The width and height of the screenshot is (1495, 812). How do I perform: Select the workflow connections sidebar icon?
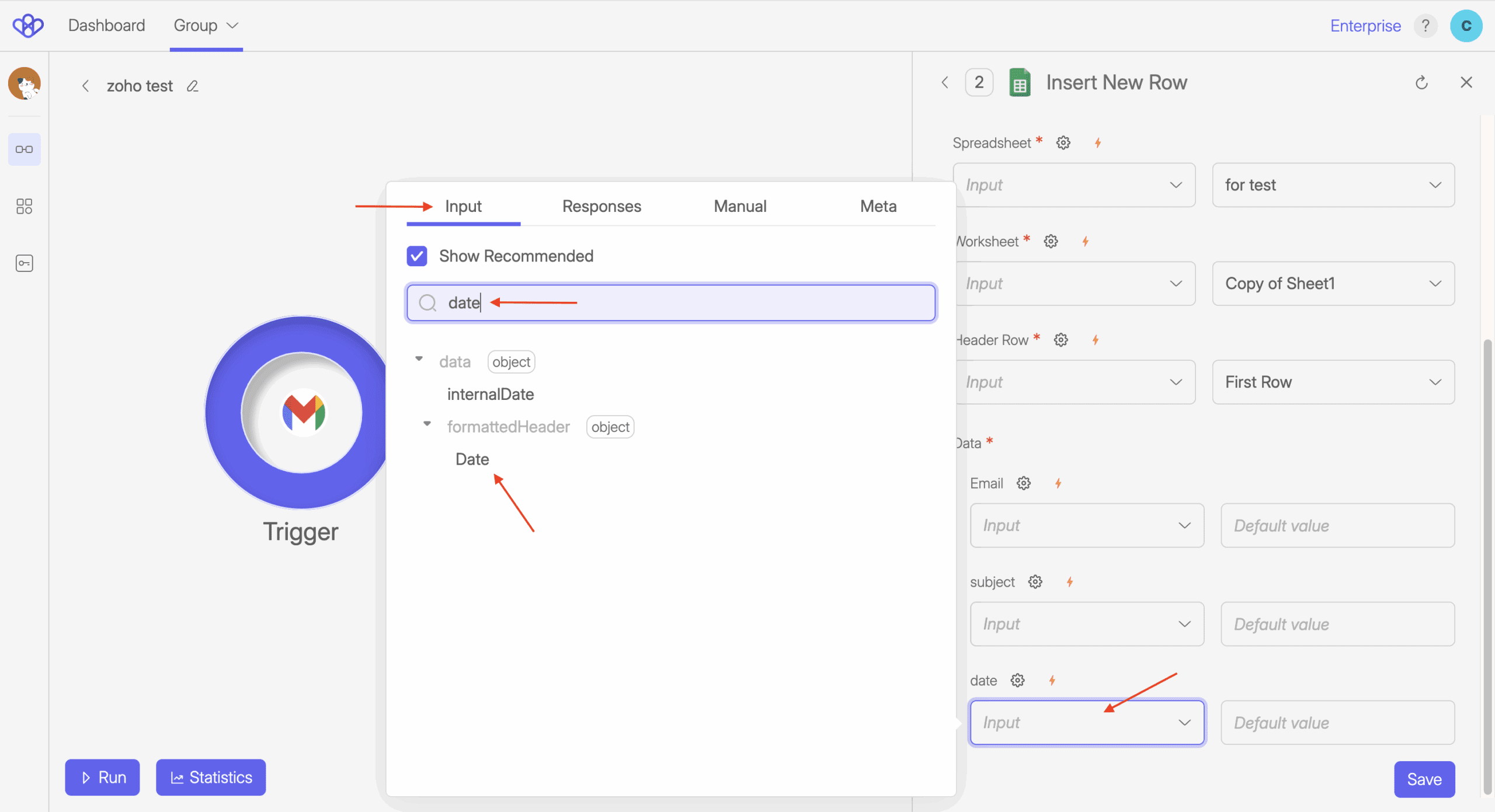pyautogui.click(x=25, y=149)
